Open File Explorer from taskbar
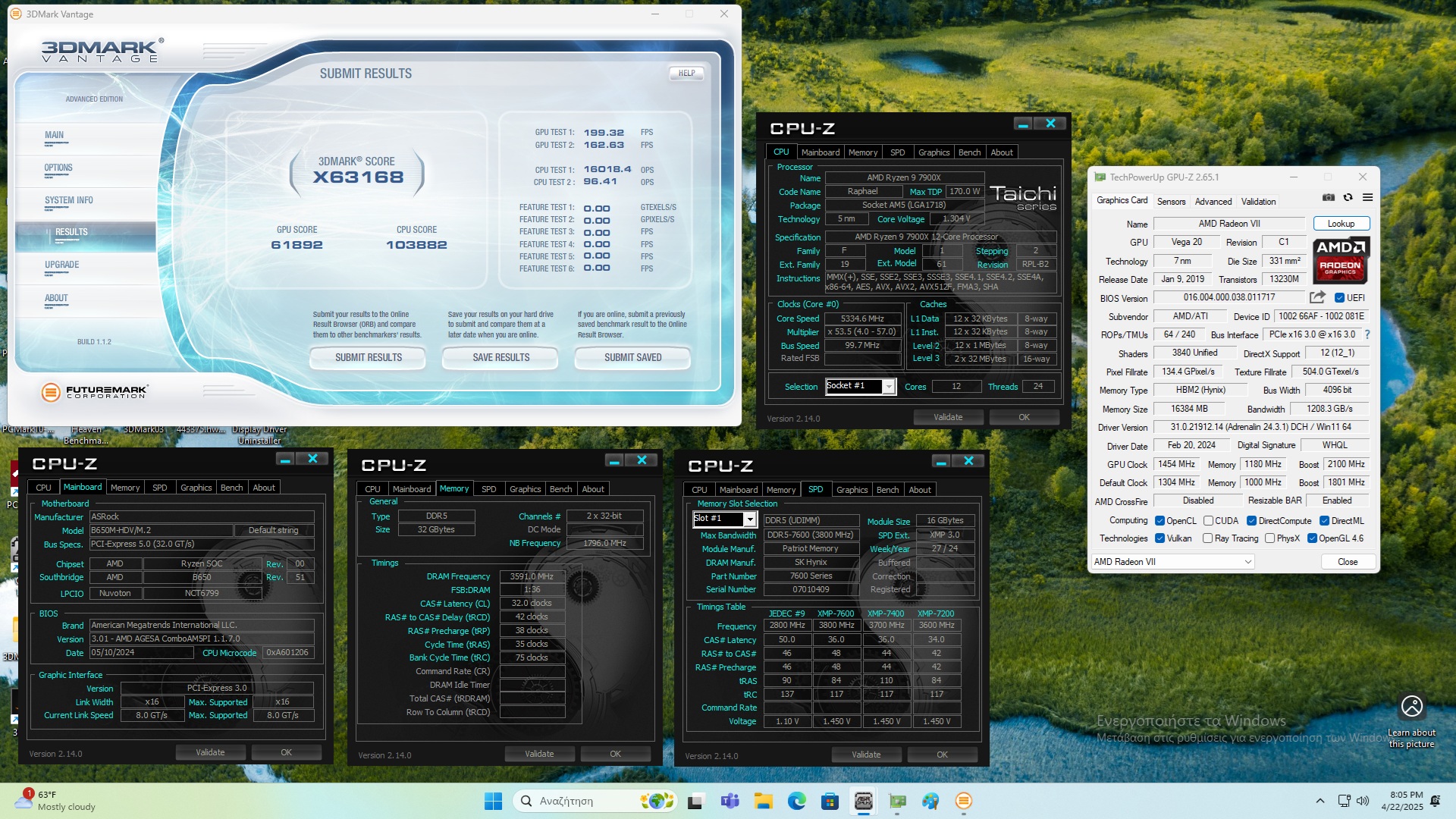1456x819 pixels. 763,801
